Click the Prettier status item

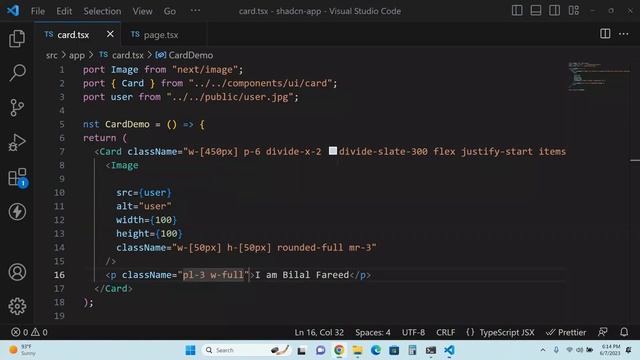click(x=566, y=332)
